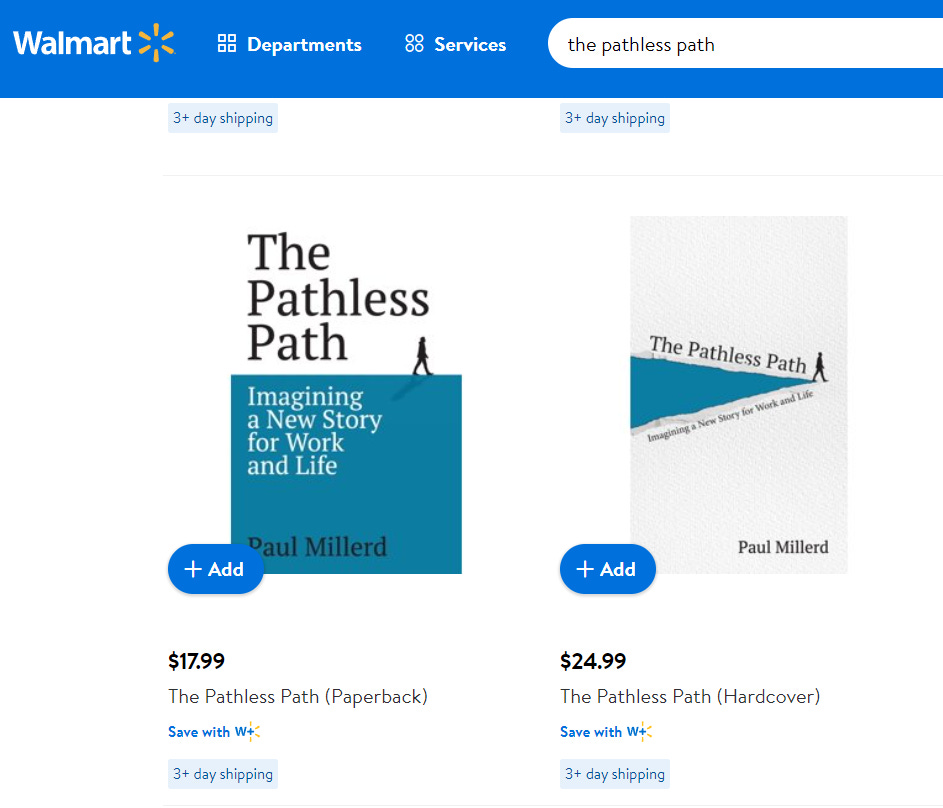
Task: Click the W+ icon under hardcover listing
Action: [x=639, y=732]
